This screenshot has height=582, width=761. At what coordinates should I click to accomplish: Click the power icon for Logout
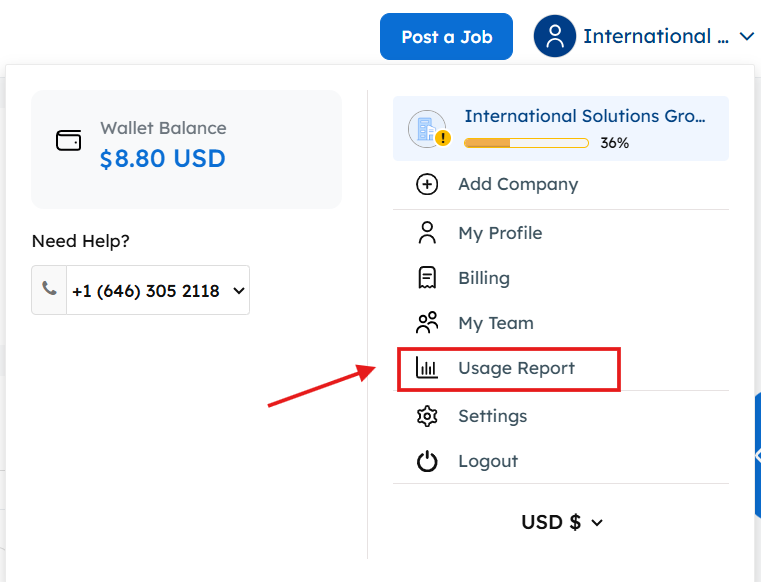pos(427,461)
